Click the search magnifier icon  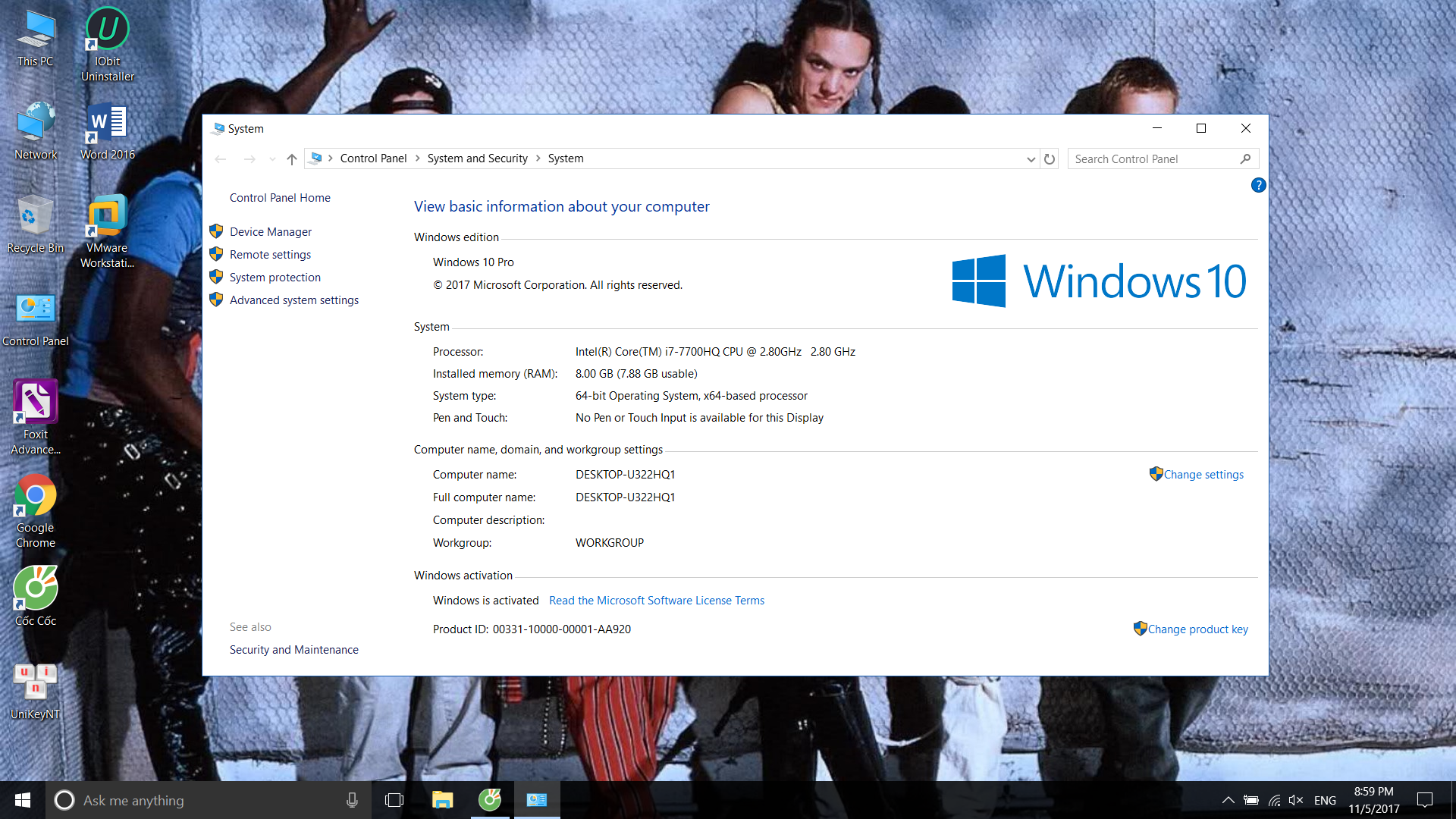click(1245, 158)
